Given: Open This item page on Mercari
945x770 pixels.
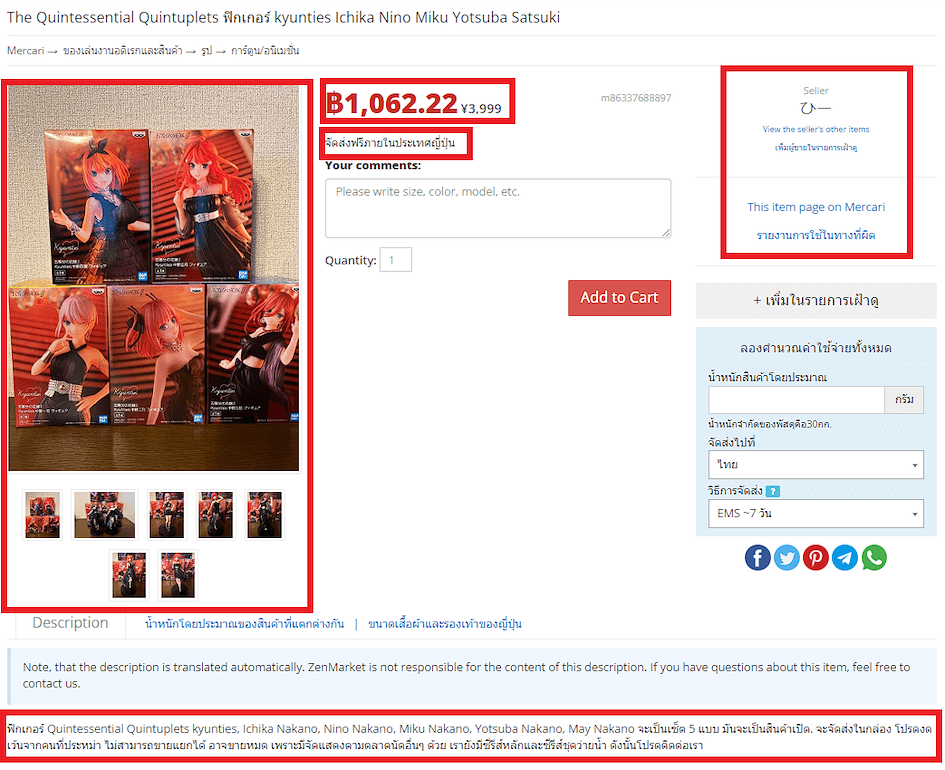Looking at the screenshot, I should pos(815,207).
